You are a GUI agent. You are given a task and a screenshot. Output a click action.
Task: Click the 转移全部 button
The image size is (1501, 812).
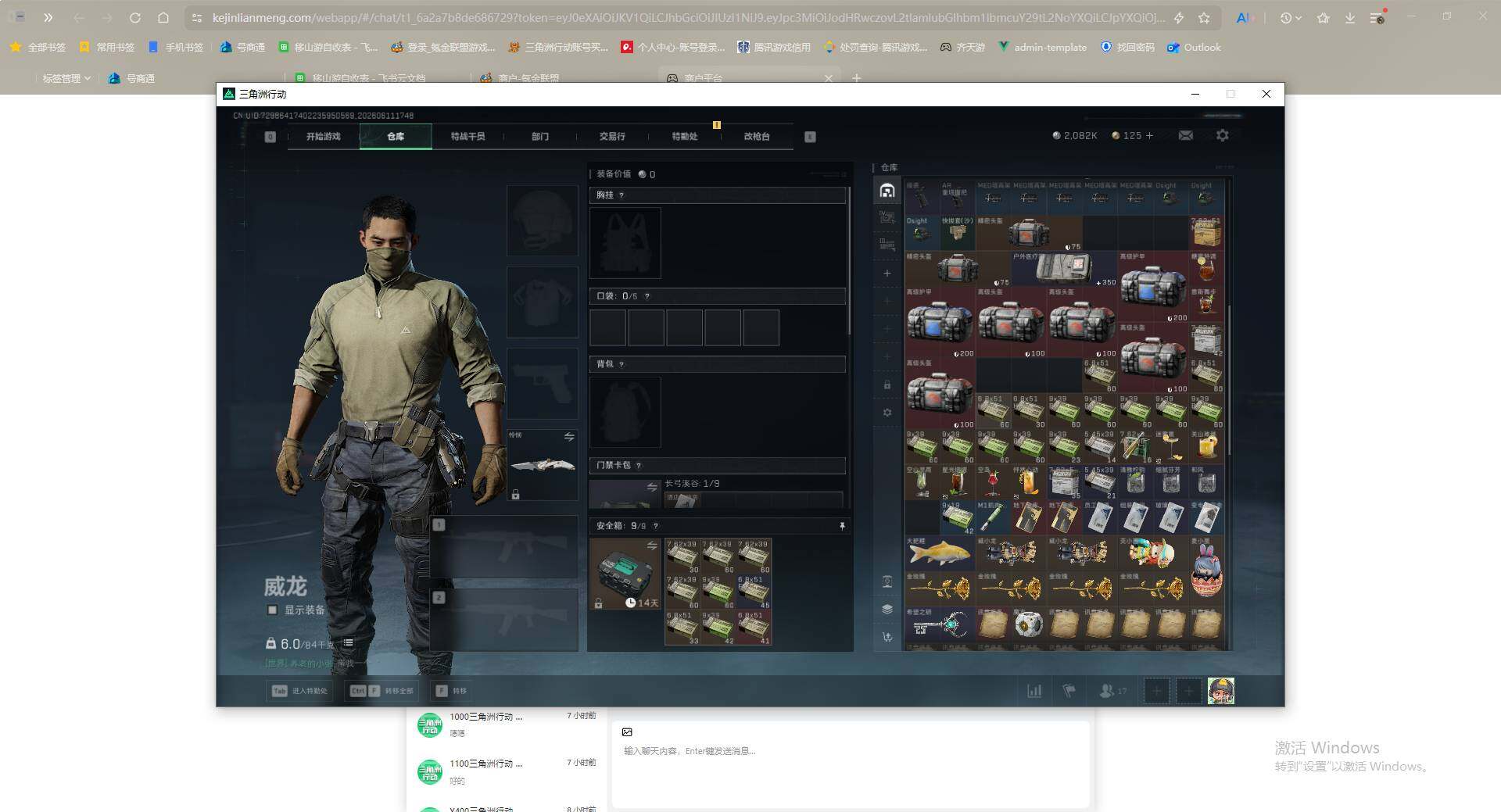(382, 691)
